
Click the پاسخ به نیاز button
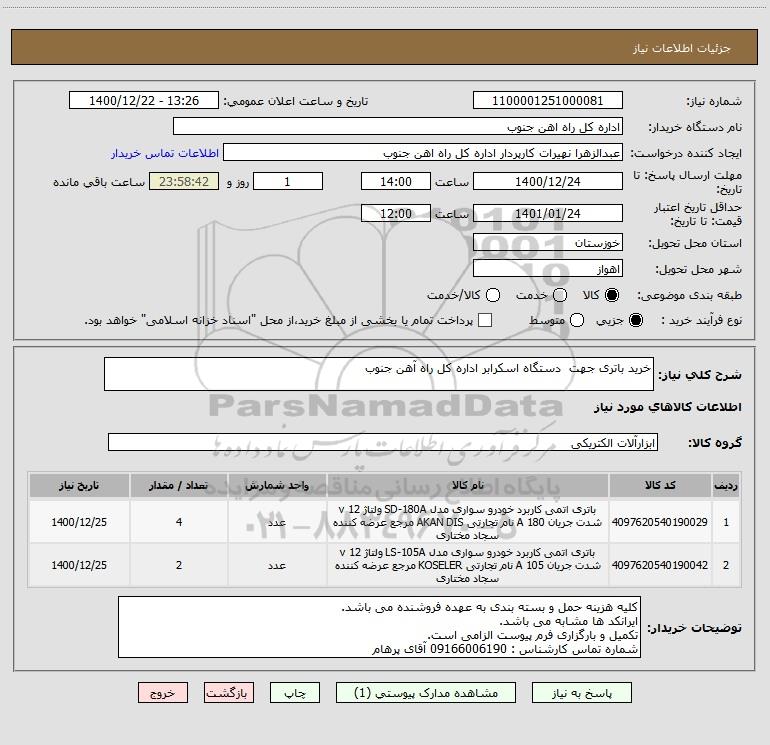coord(581,693)
